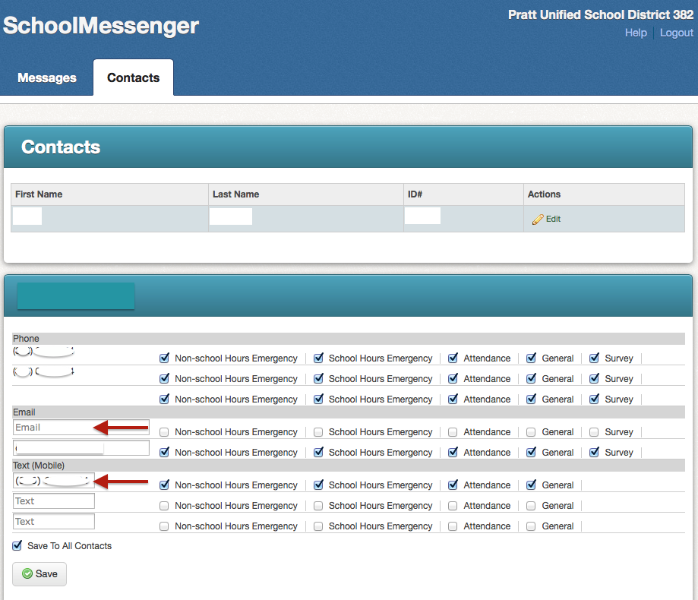Uncheck second phone Attendance checkbox
The height and width of the screenshot is (600, 698).
tap(453, 379)
